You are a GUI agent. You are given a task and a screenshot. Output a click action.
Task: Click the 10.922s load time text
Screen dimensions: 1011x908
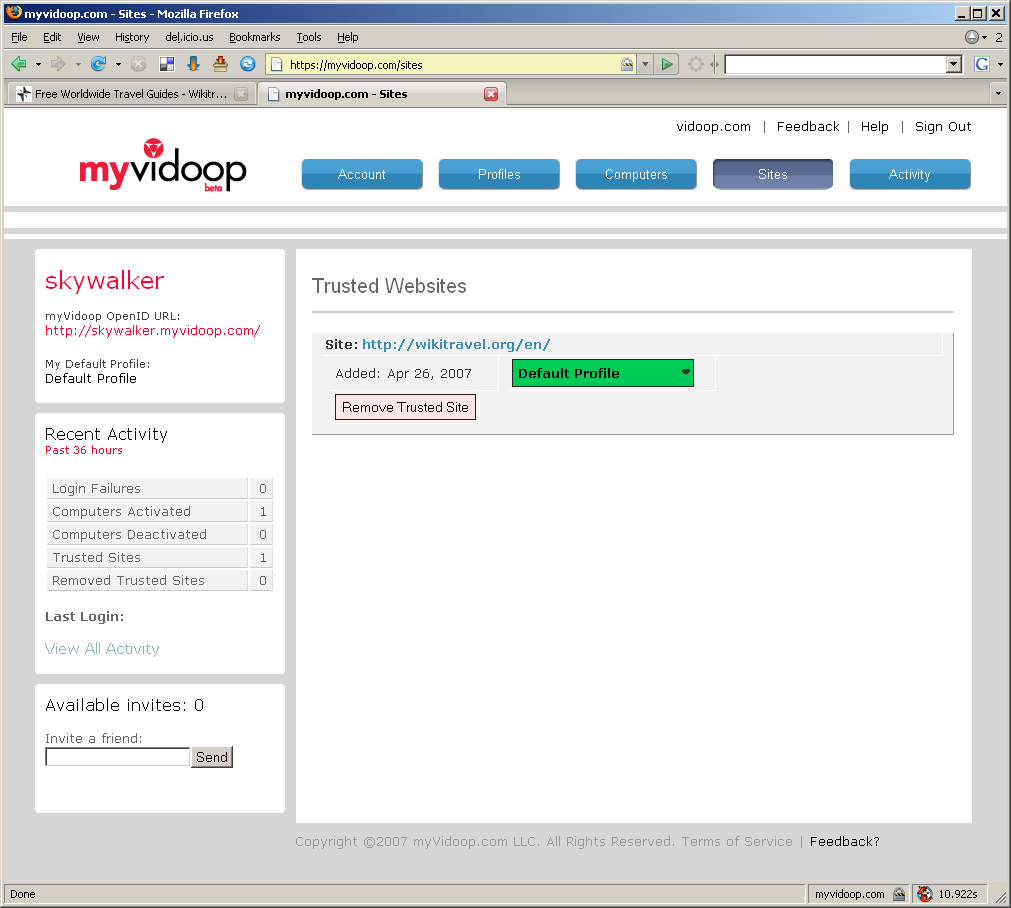click(957, 894)
